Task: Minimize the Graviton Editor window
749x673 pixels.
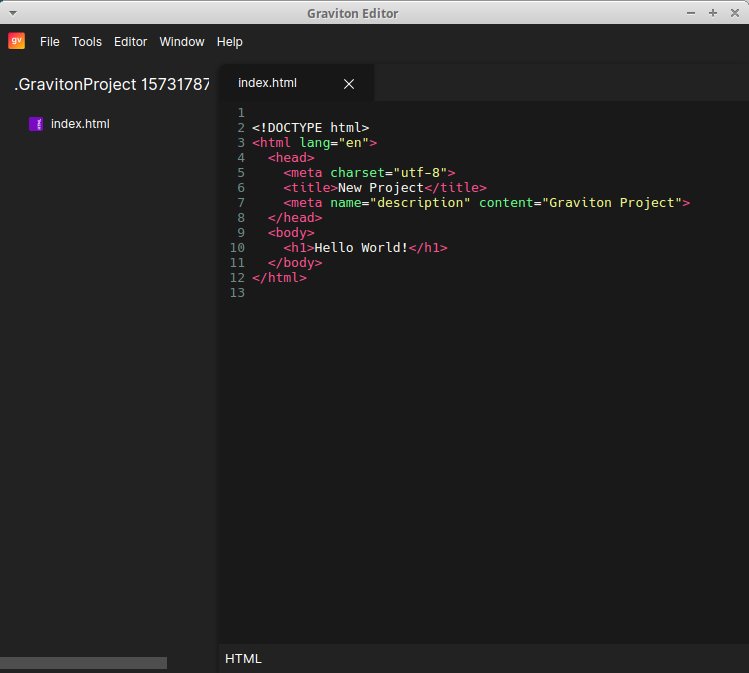Action: pyautogui.click(x=691, y=13)
